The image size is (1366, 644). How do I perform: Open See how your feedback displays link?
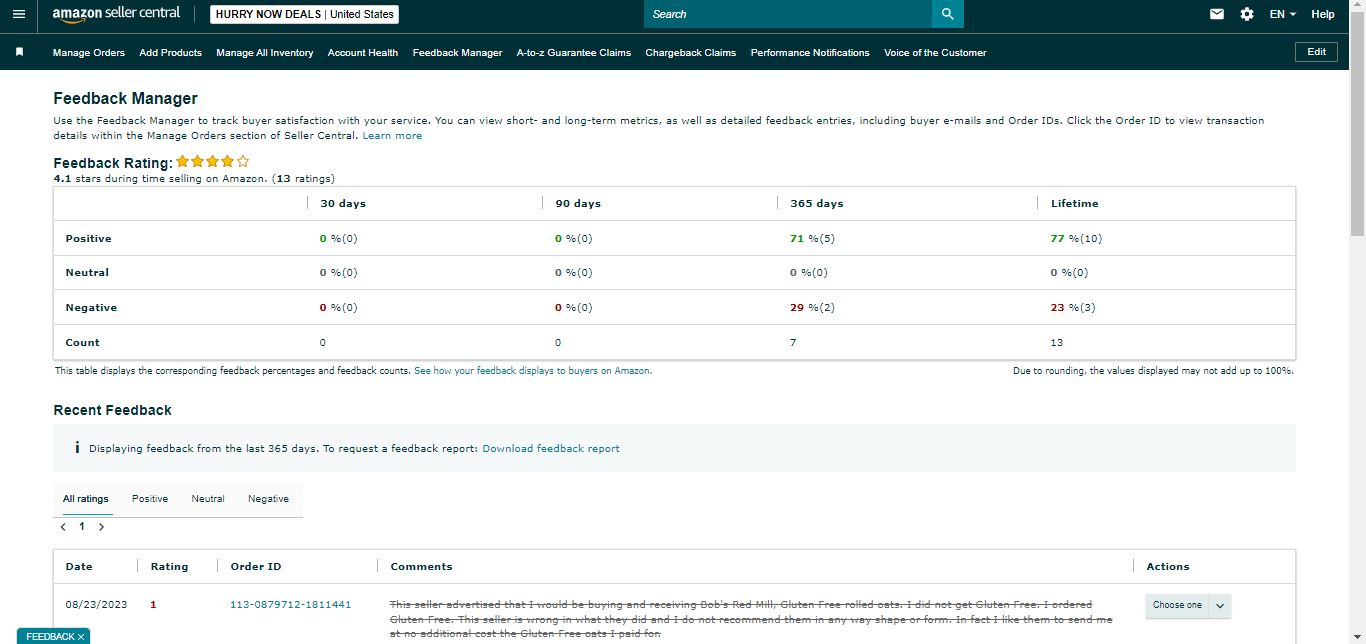pyautogui.click(x=532, y=370)
